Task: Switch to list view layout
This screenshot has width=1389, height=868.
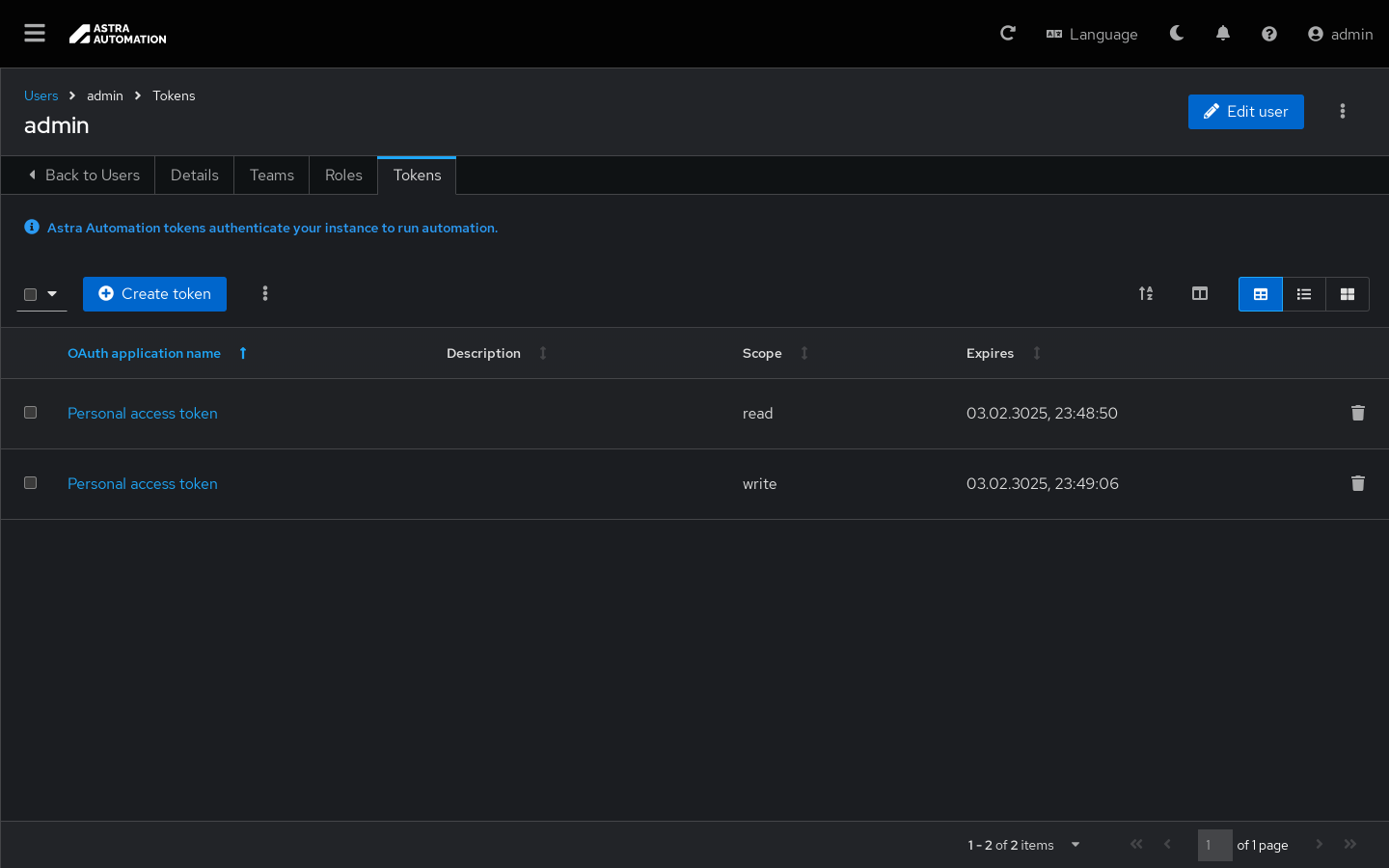Action: (1304, 294)
